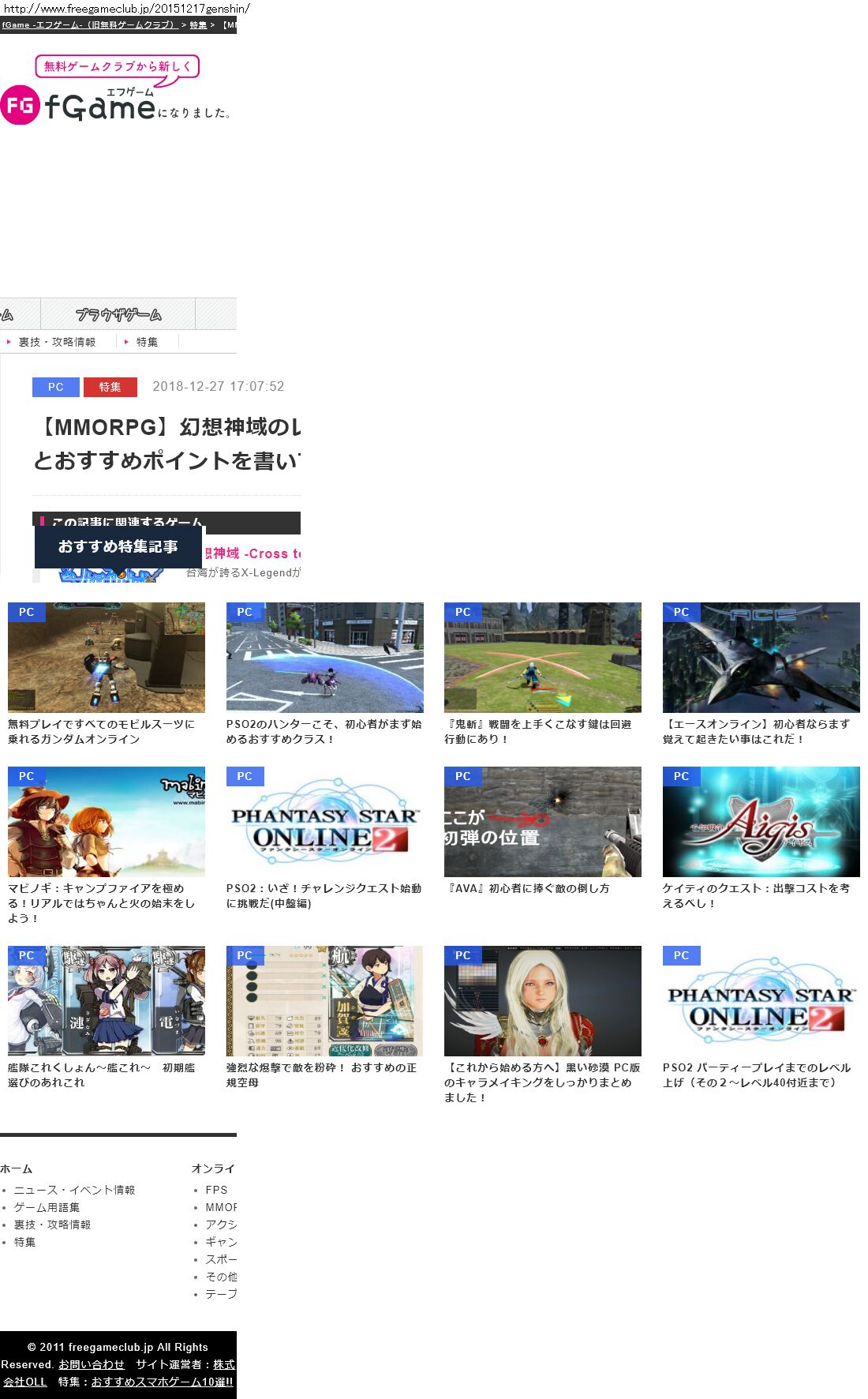Screen dimensions: 868x1399
Task: Open the Mabinogi campfire article thumbnail
Action: (107, 822)
